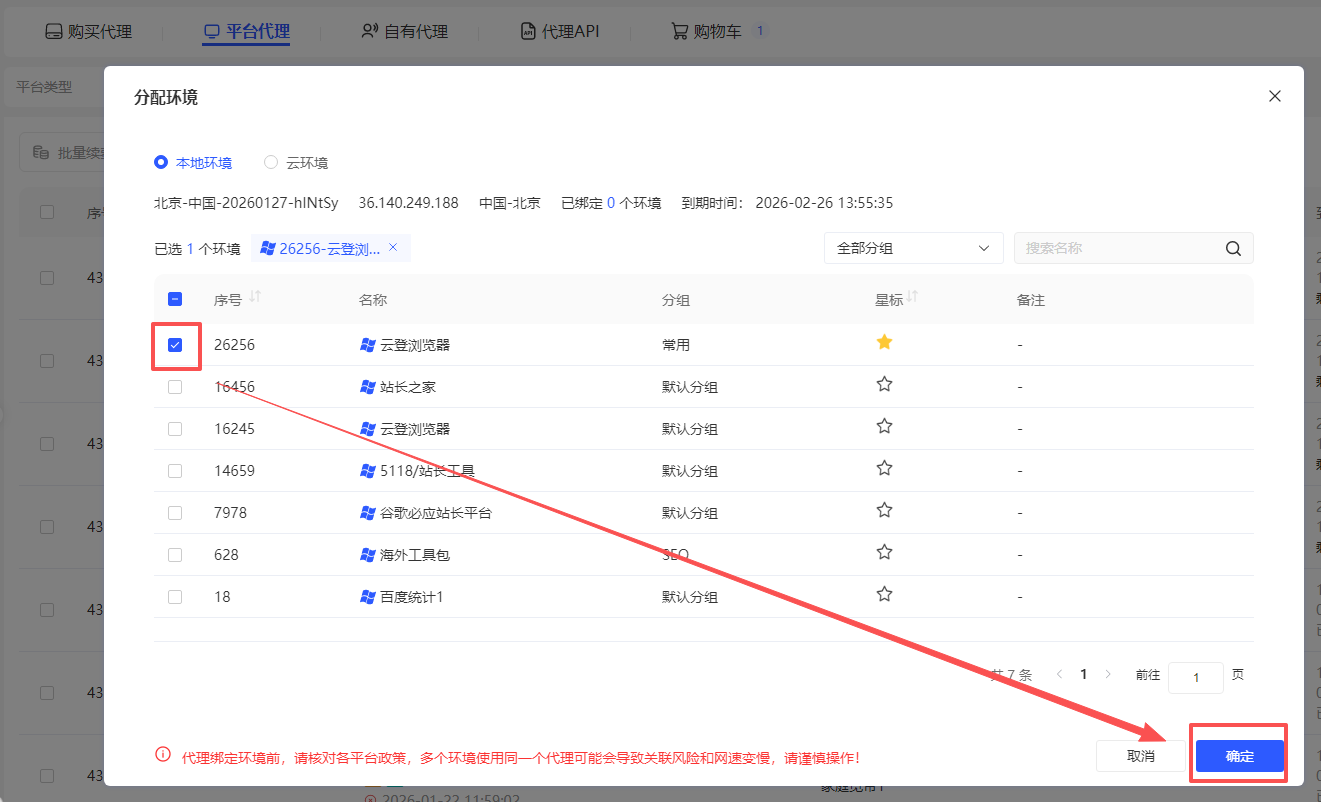1321x802 pixels.
Task: Uncheck the checkbox for environment 26256
Action: point(176,344)
